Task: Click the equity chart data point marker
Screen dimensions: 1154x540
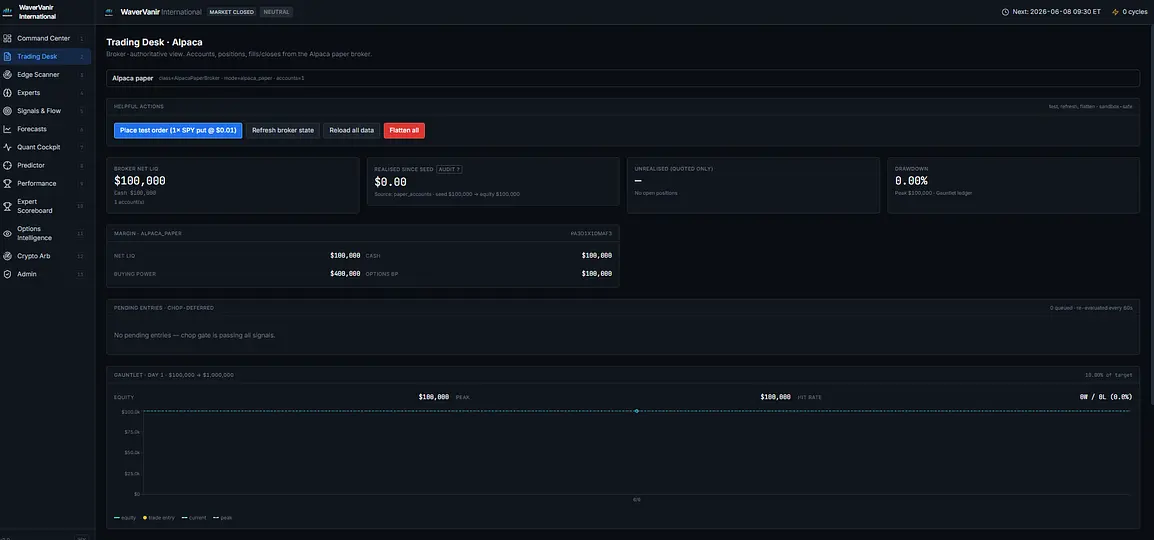Action: tap(637, 411)
